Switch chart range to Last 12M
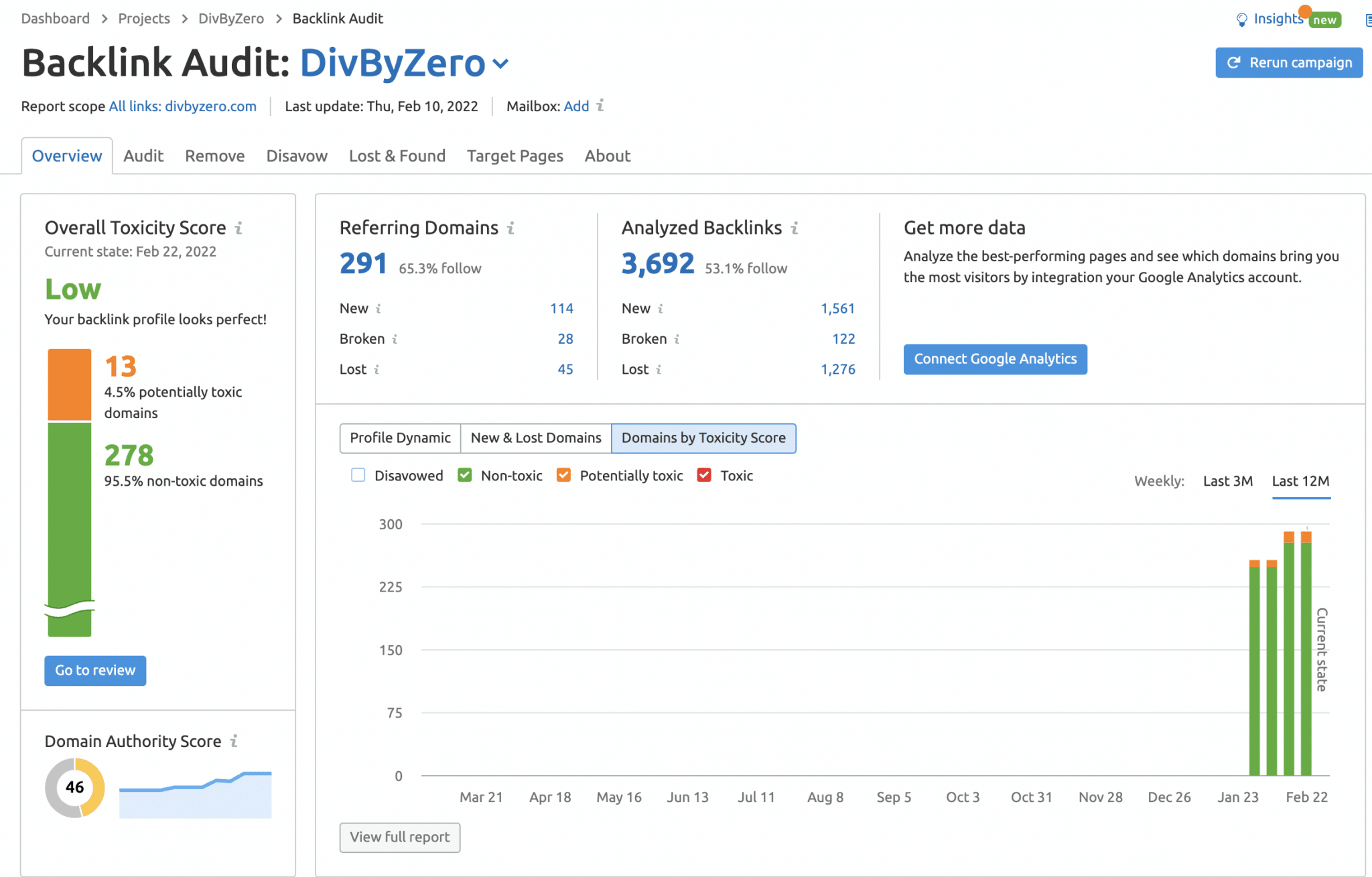The height and width of the screenshot is (877, 1372). [1301, 481]
